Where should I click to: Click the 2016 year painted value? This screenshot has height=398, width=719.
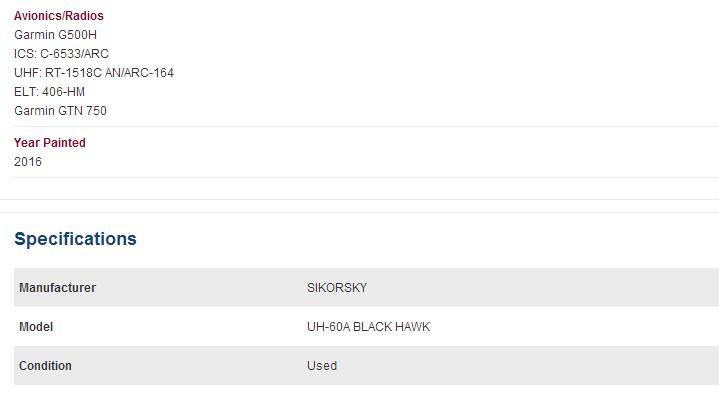pyautogui.click(x=28, y=162)
